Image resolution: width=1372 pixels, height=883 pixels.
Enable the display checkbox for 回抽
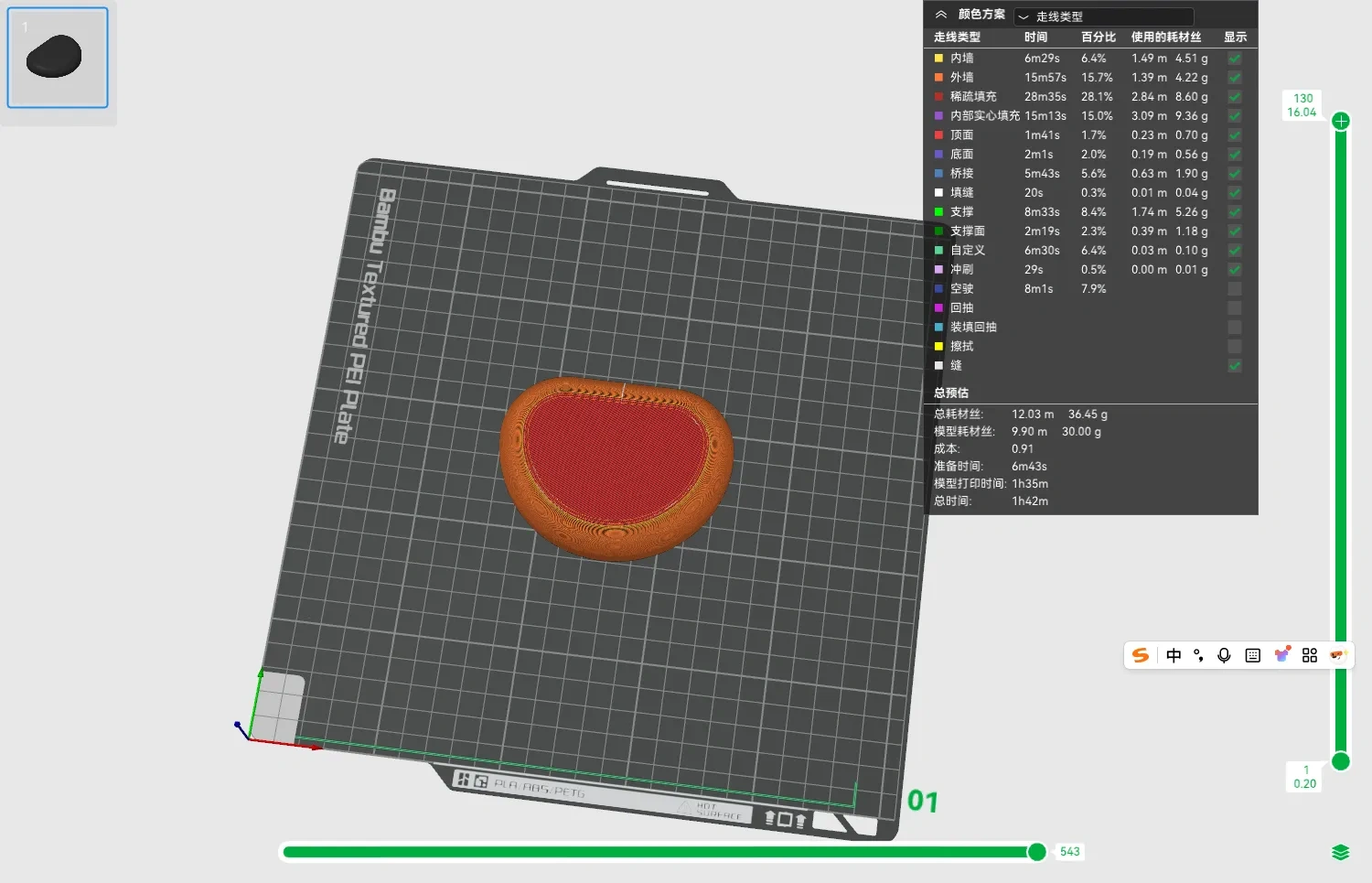pyautogui.click(x=1235, y=307)
